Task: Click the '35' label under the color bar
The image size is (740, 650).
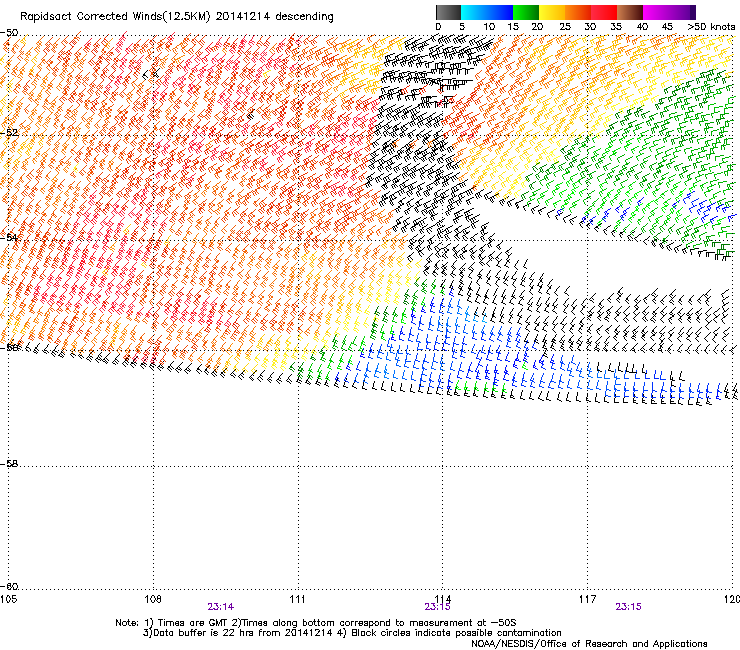Action: 616,27
